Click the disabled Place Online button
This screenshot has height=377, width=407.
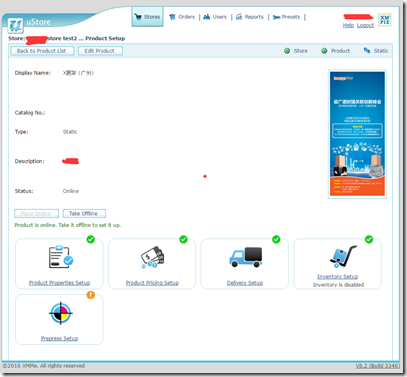(x=36, y=213)
